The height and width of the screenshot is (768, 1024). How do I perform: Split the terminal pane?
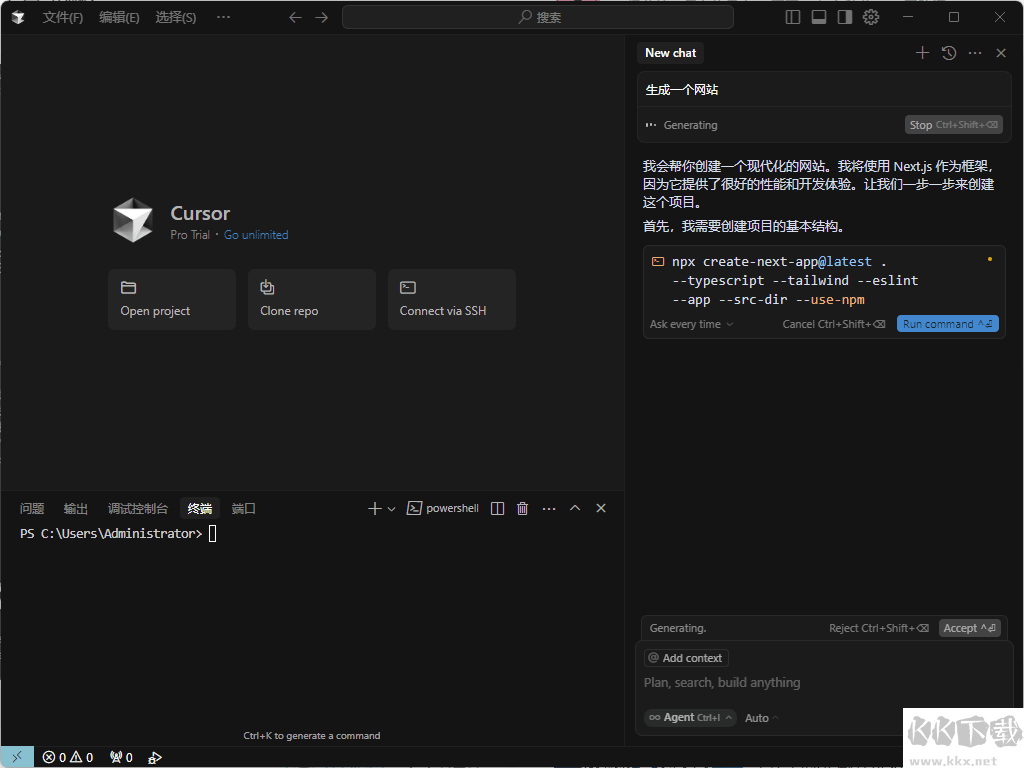pos(497,509)
